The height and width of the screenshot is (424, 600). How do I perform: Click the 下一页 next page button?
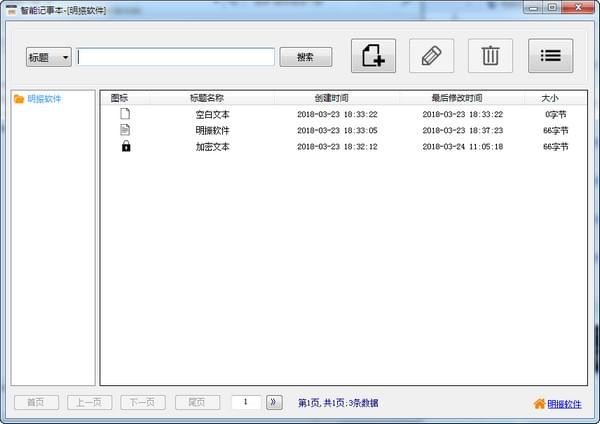(x=143, y=402)
